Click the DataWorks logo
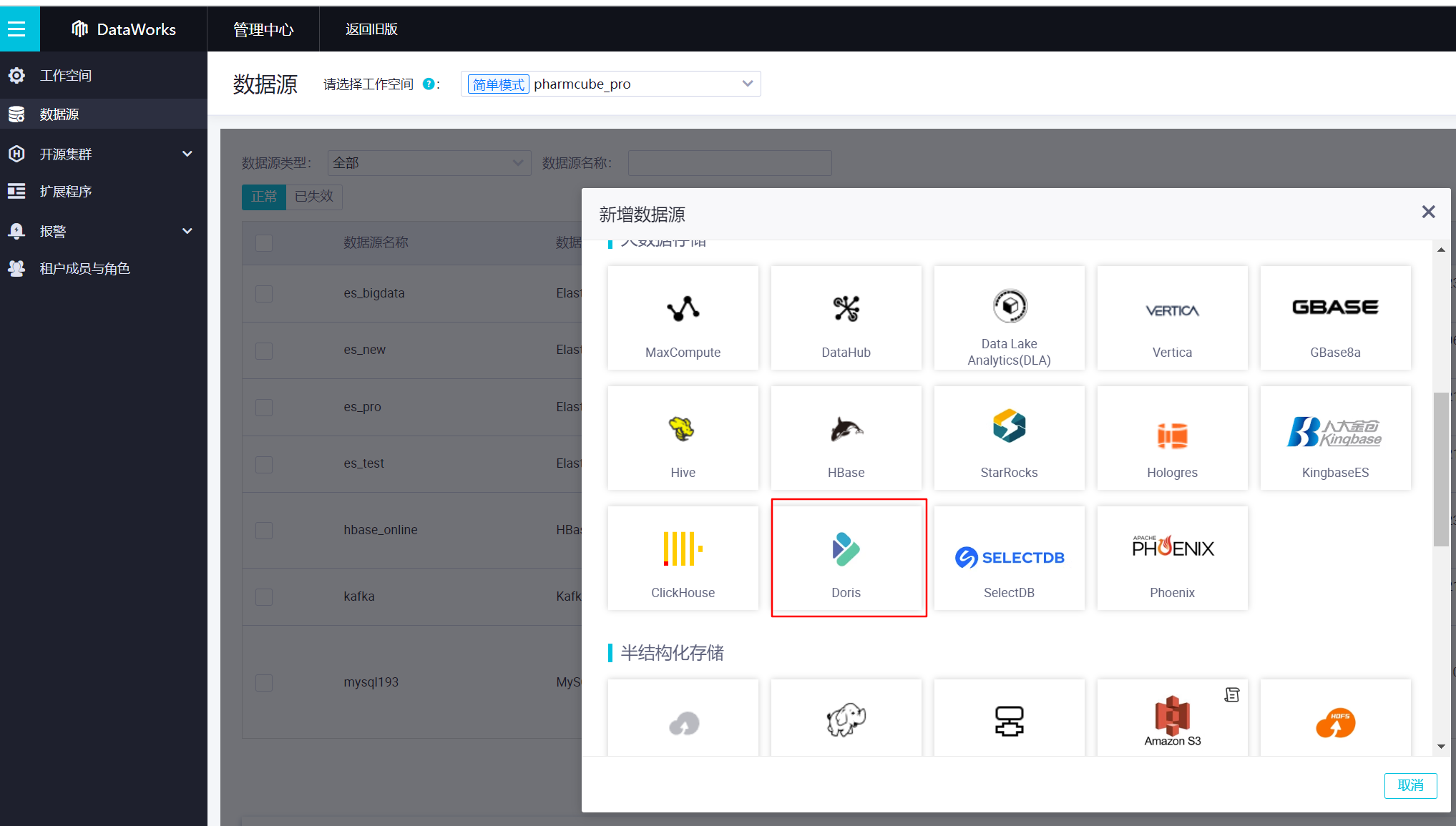Screen dimensions: 1456x826 124,29
